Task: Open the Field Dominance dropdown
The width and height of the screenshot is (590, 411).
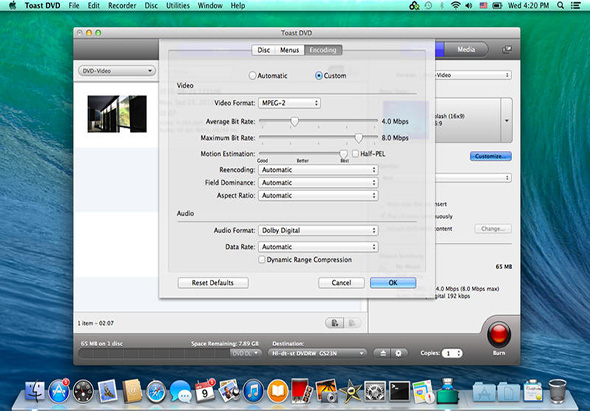Action: coord(318,183)
